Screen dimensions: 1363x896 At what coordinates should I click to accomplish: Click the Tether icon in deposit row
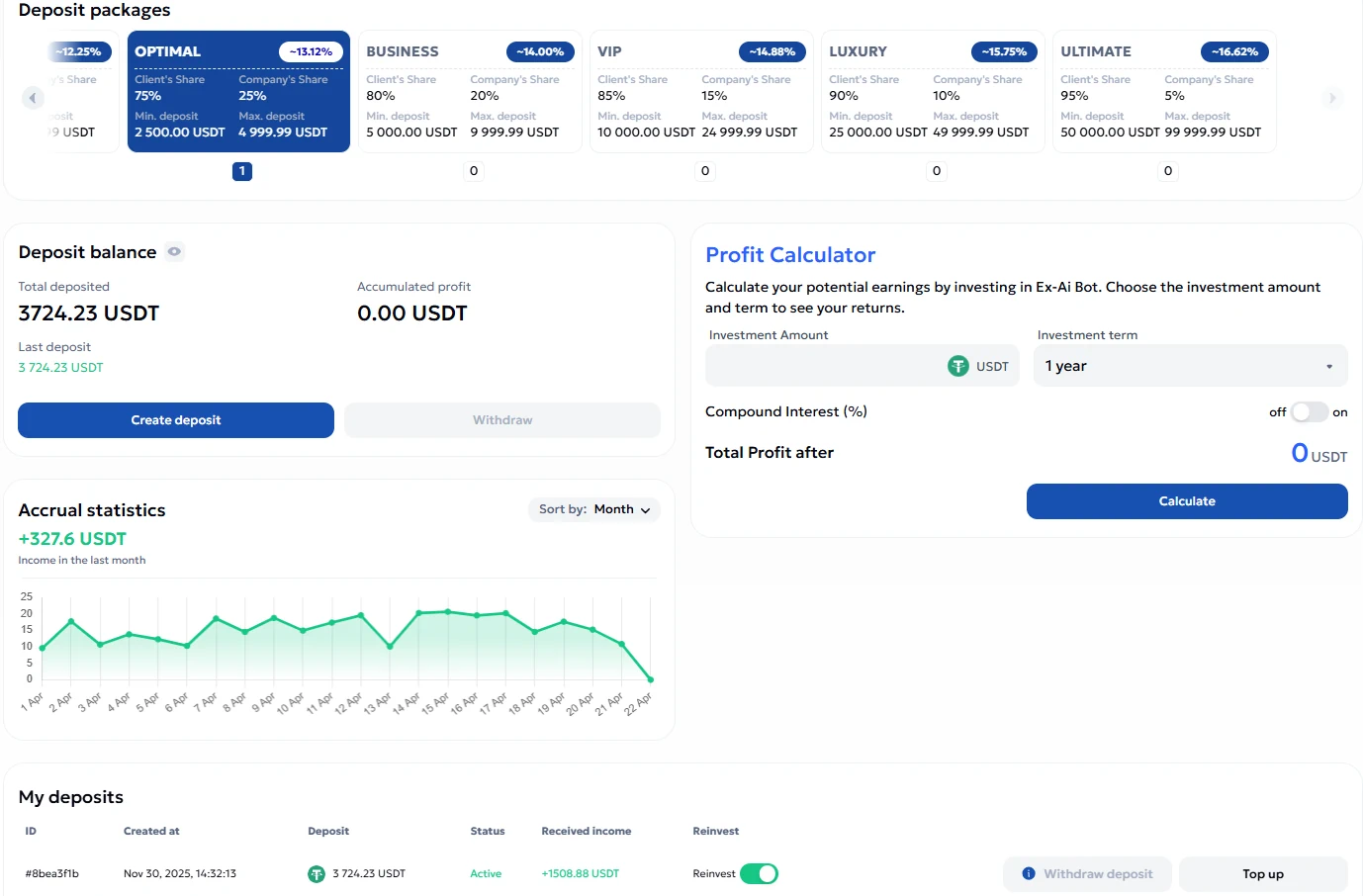(x=317, y=874)
